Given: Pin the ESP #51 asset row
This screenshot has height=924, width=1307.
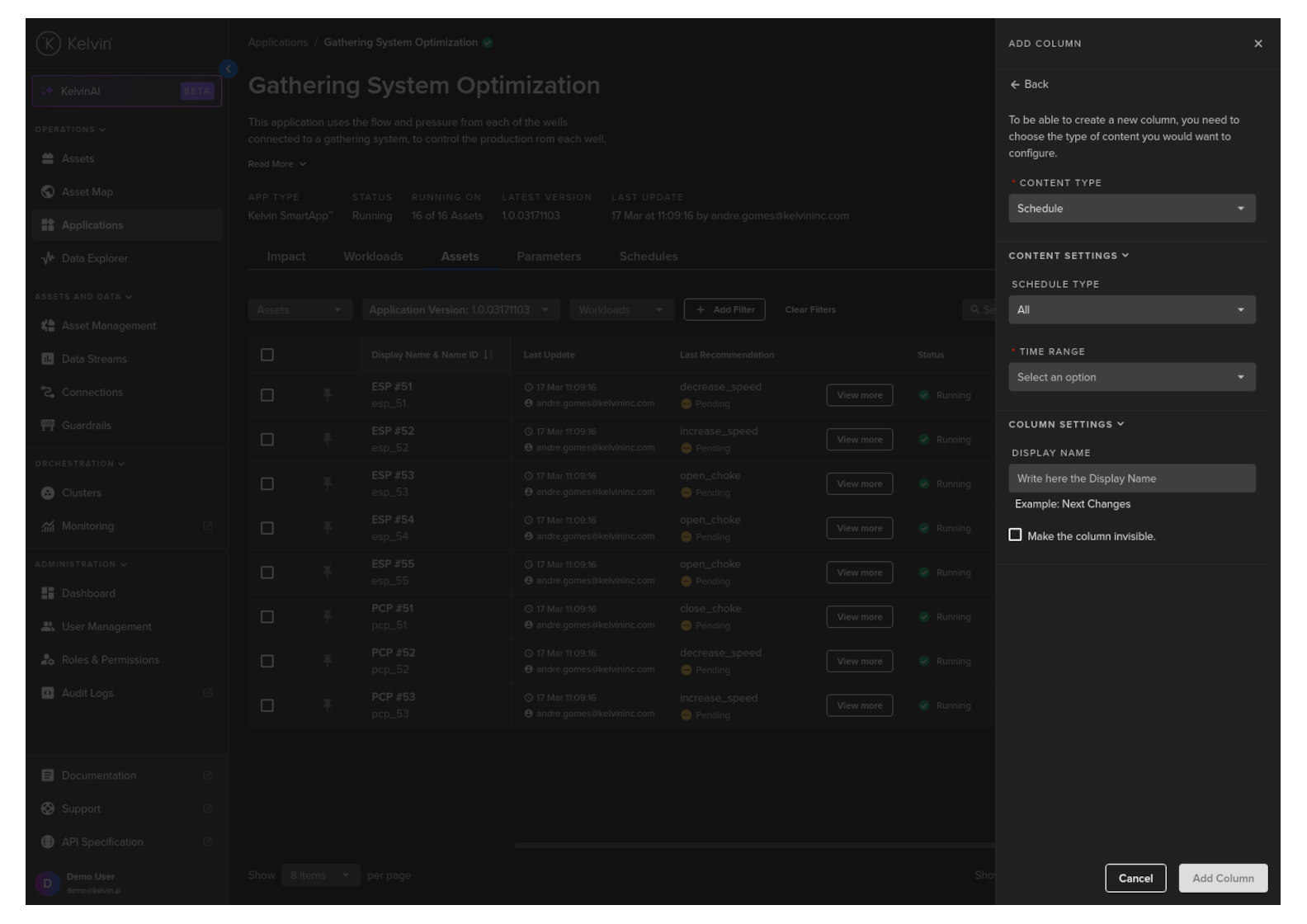Looking at the screenshot, I should 328,395.
